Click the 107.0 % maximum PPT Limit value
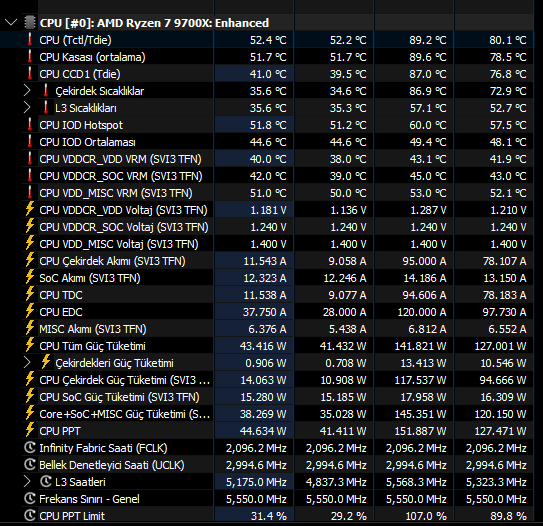Viewport: 543px width, 526px height. (426, 516)
